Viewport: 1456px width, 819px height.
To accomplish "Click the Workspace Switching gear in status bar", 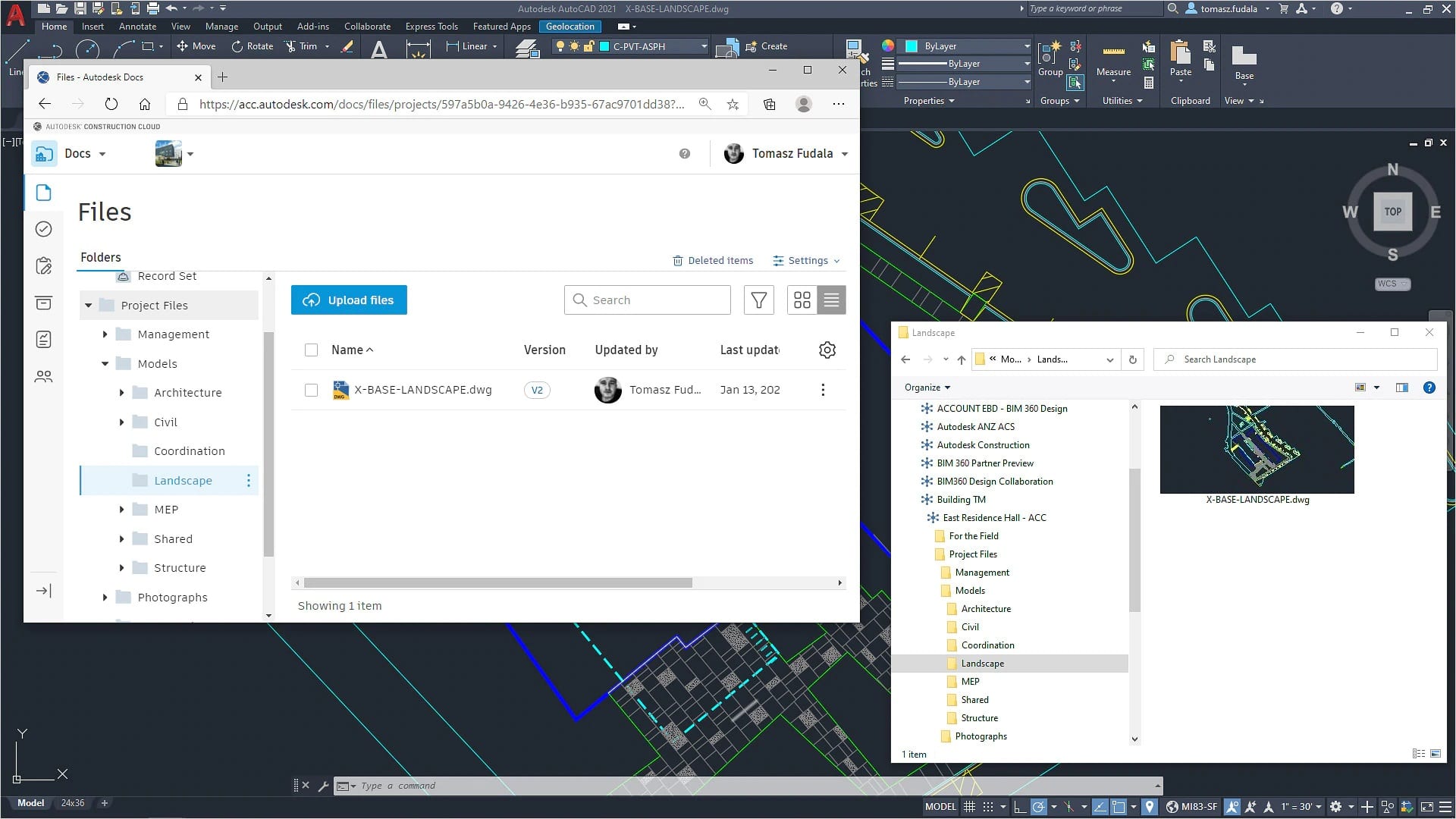I will pyautogui.click(x=1335, y=806).
